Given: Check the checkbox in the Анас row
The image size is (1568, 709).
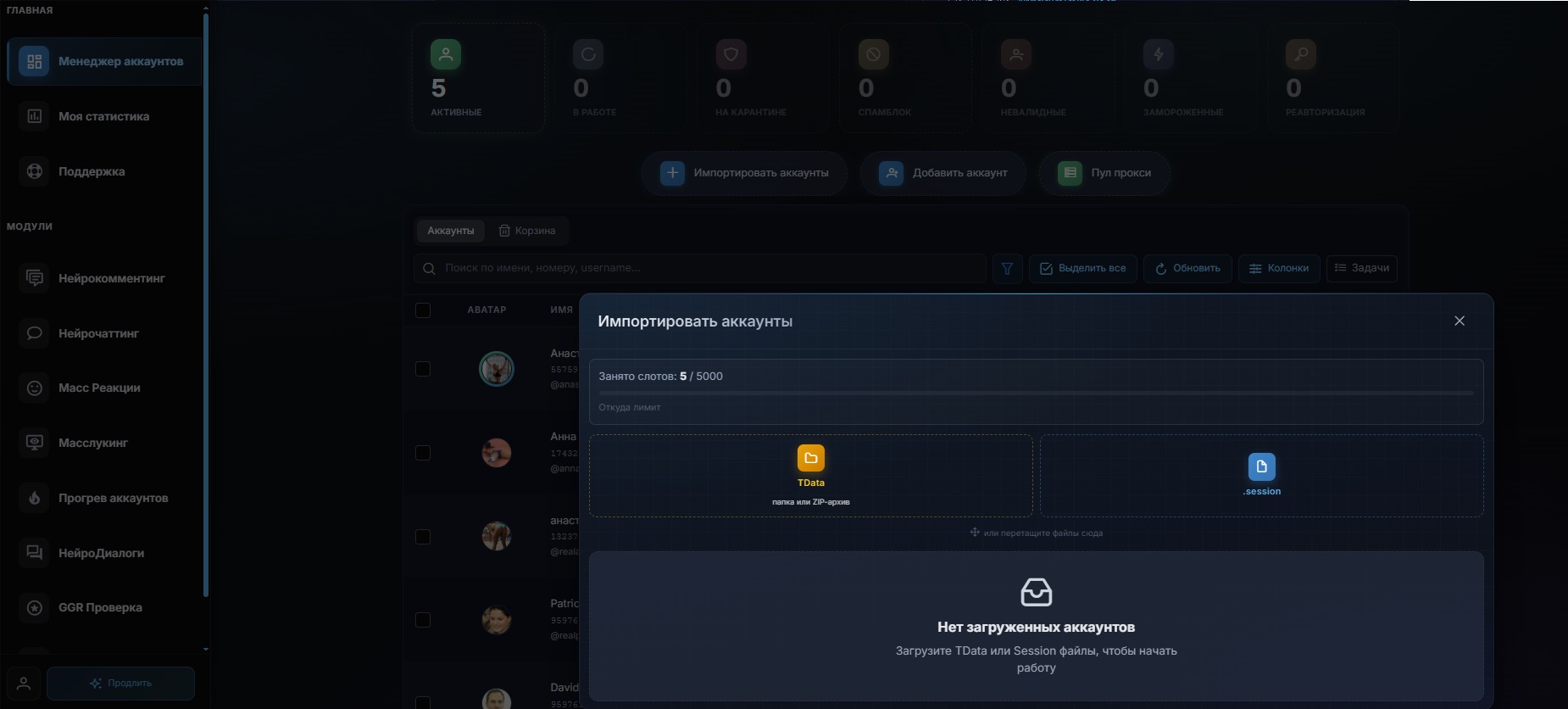Looking at the screenshot, I should (423, 369).
